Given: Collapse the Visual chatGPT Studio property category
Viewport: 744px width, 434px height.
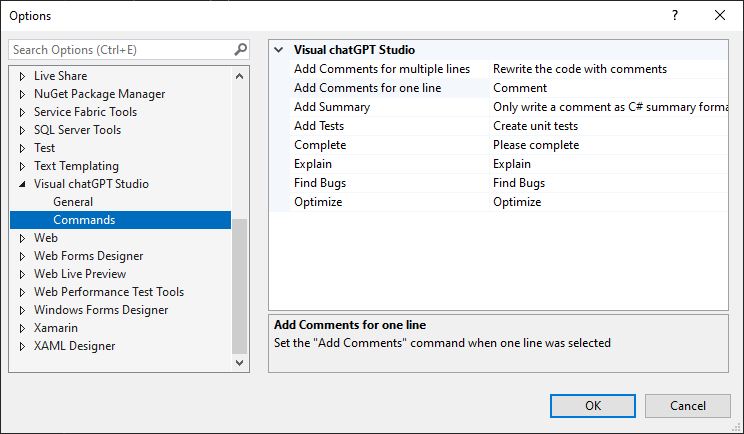Looking at the screenshot, I should [278, 50].
